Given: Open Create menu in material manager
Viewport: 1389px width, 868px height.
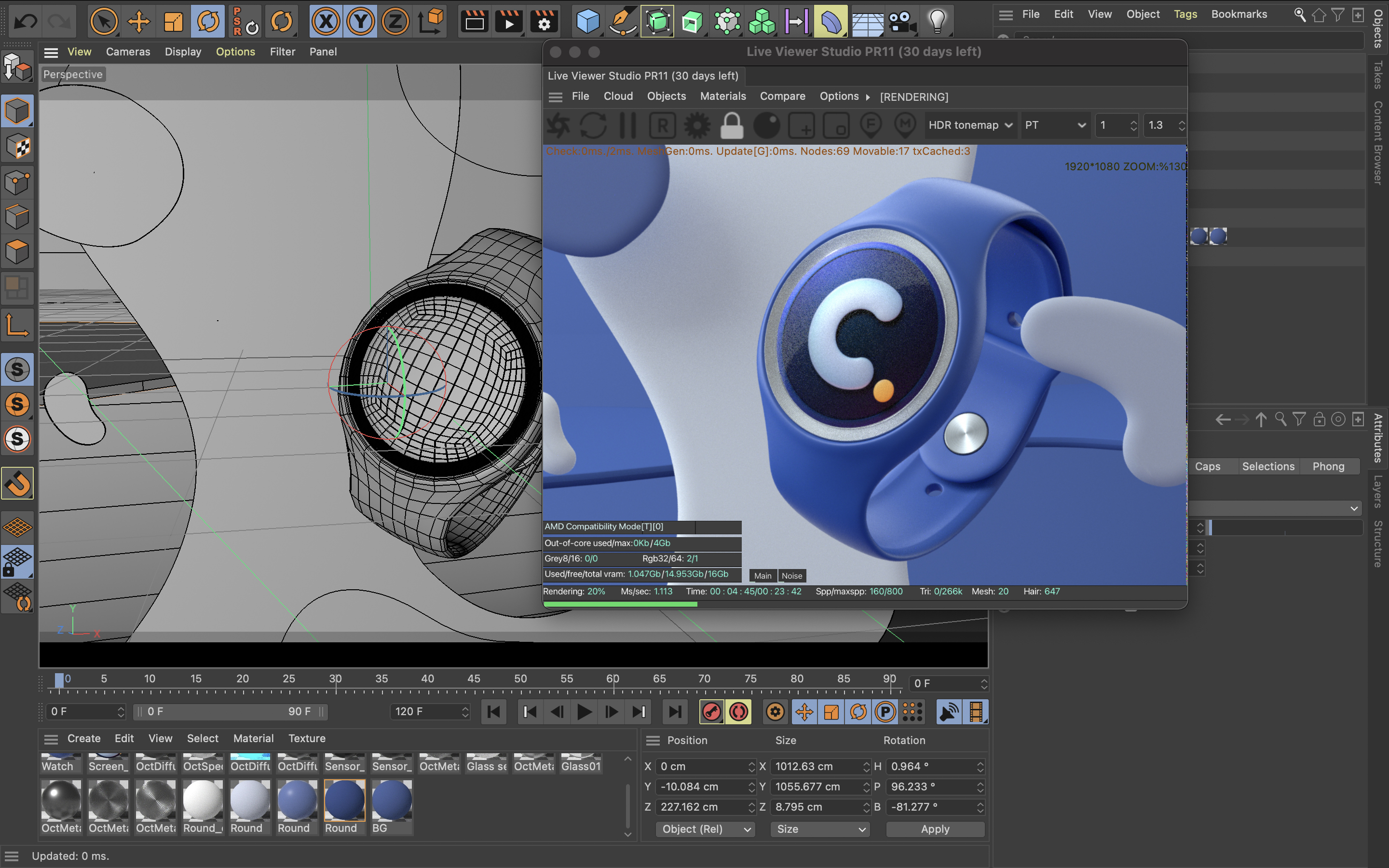Looking at the screenshot, I should click(x=84, y=738).
